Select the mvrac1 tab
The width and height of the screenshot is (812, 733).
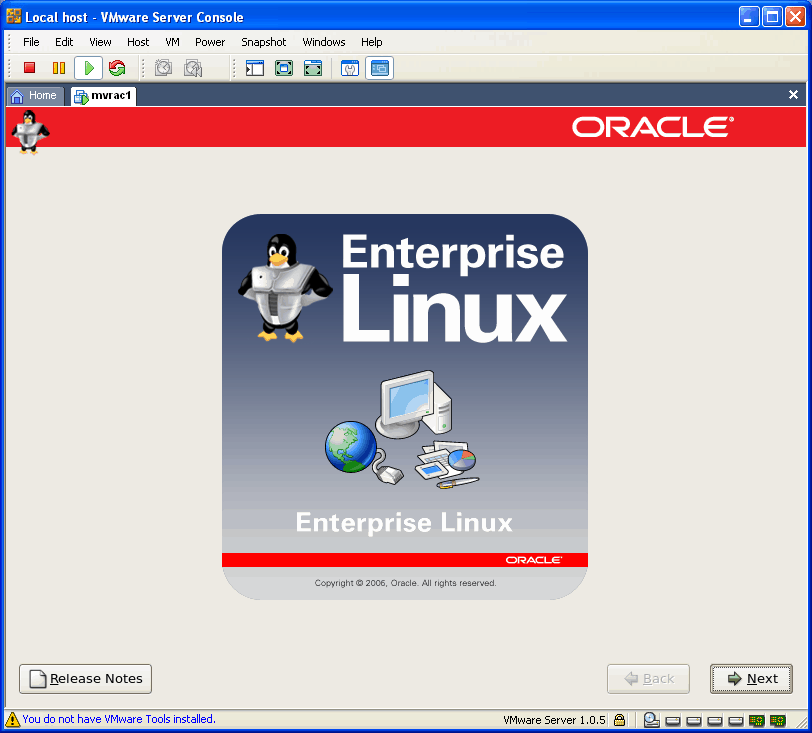coord(103,96)
